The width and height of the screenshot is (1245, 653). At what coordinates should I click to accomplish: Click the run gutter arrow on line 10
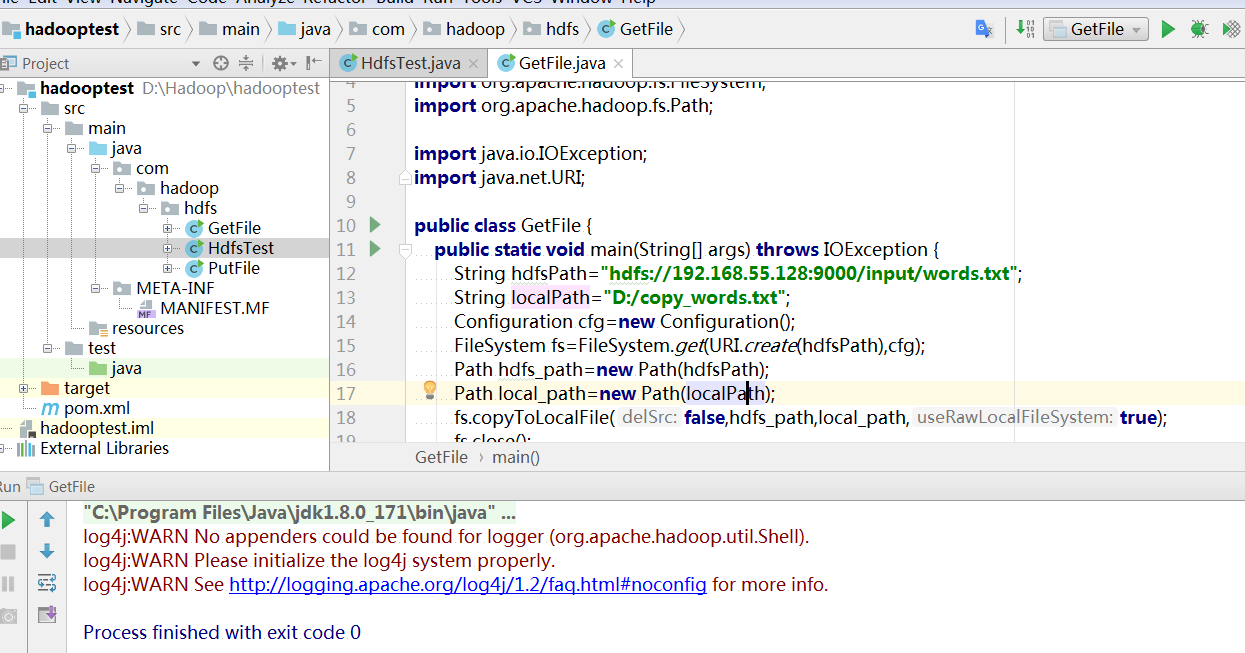tap(375, 225)
